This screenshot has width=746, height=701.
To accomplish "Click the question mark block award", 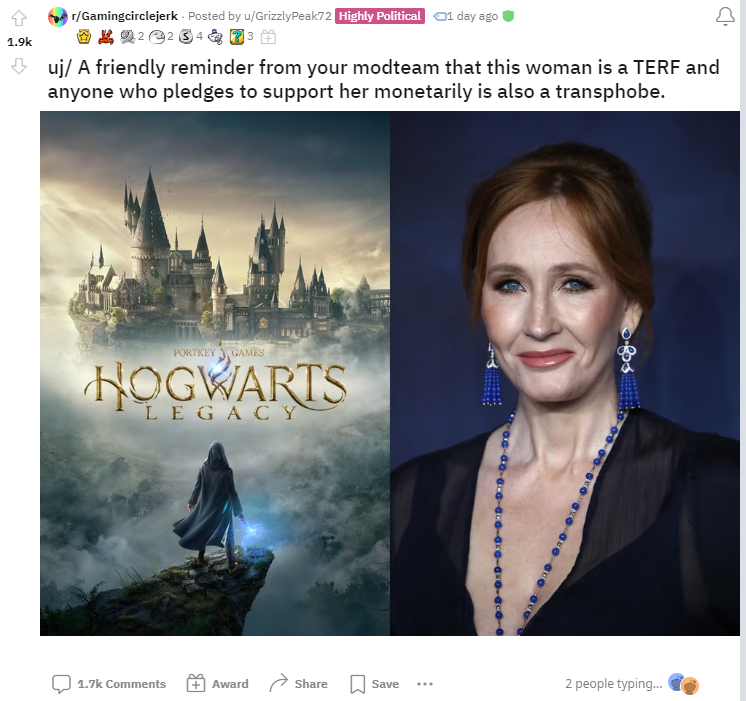I will [236, 37].
